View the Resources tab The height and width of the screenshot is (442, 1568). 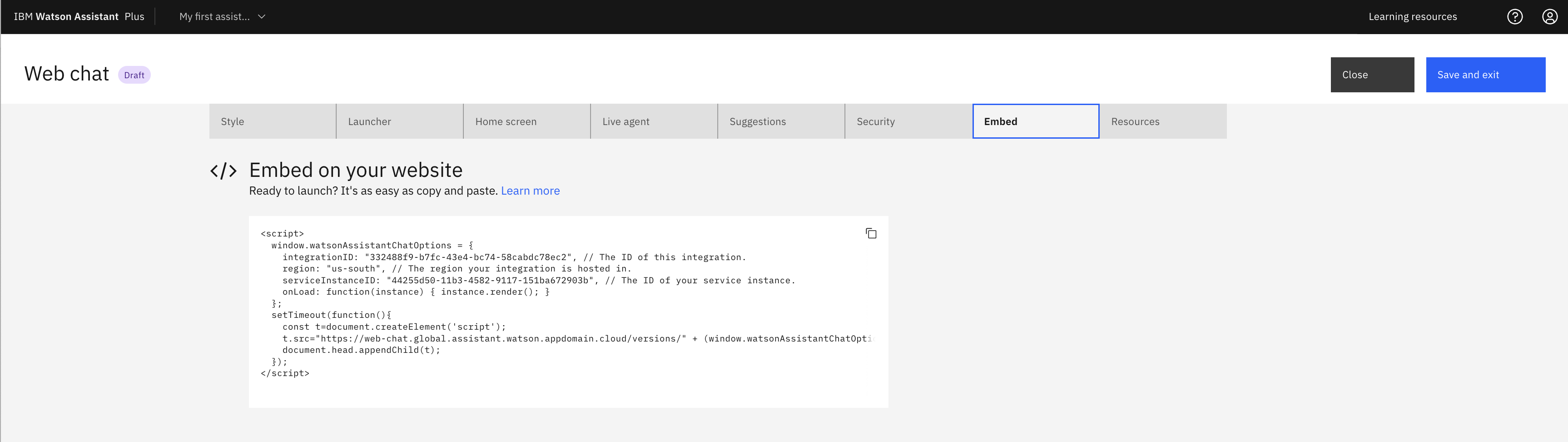1163,121
